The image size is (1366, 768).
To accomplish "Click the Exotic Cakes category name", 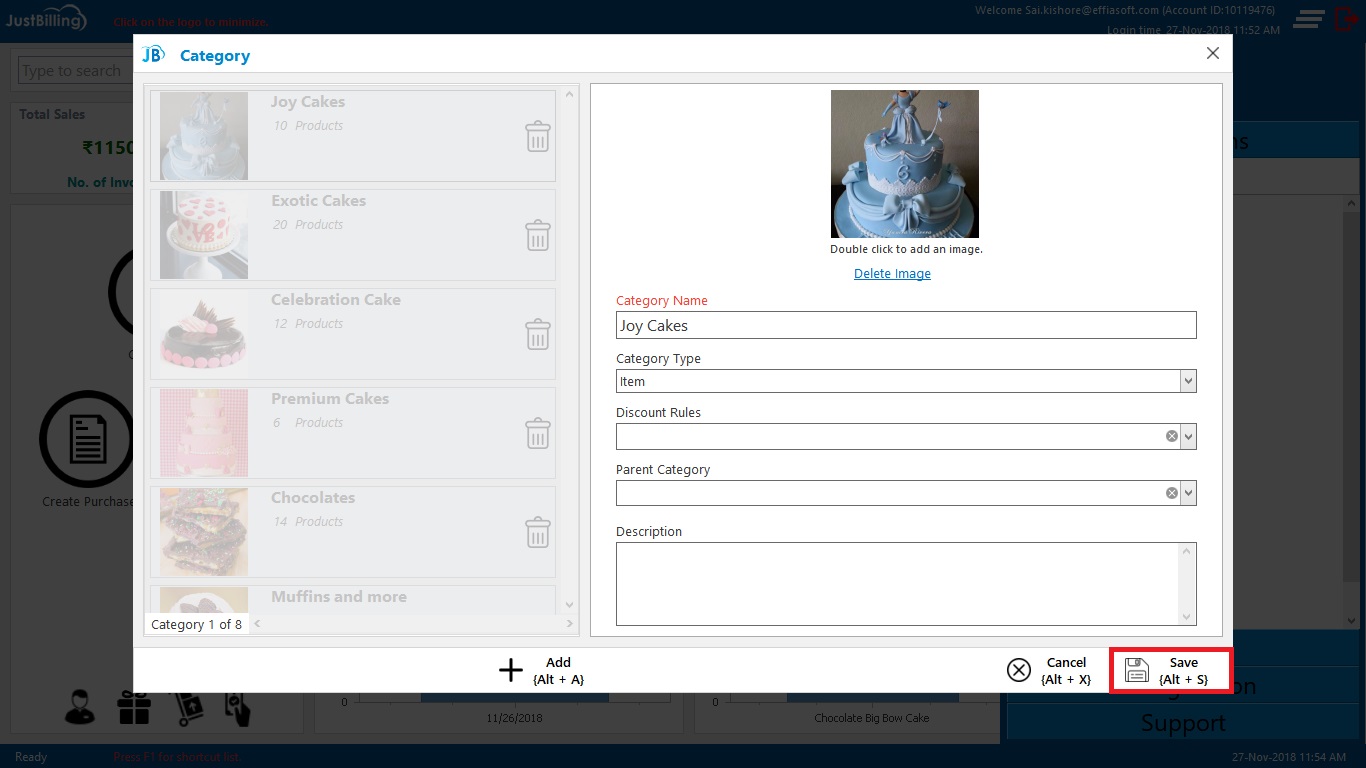I will click(x=318, y=201).
